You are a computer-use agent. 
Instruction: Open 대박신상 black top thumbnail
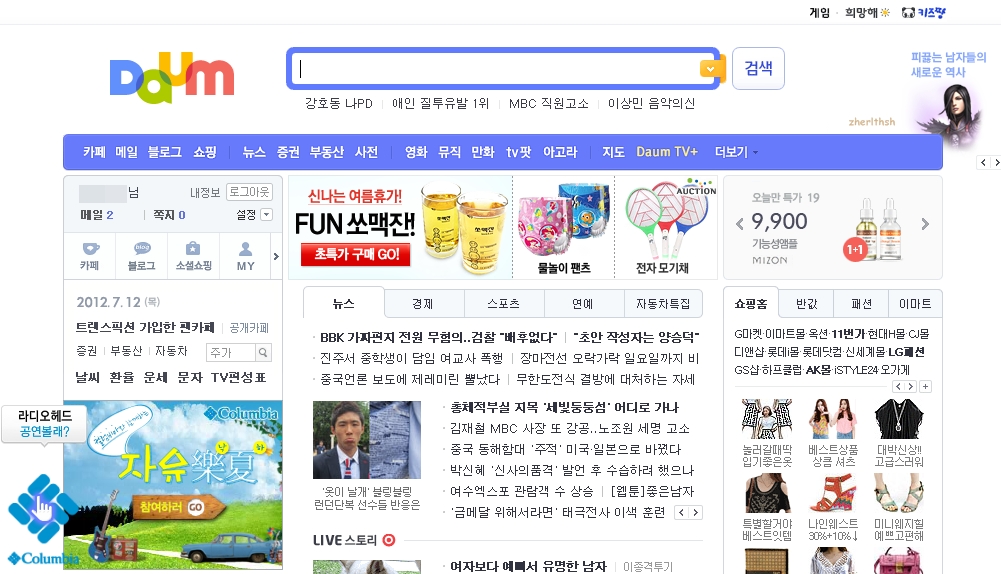pos(899,419)
